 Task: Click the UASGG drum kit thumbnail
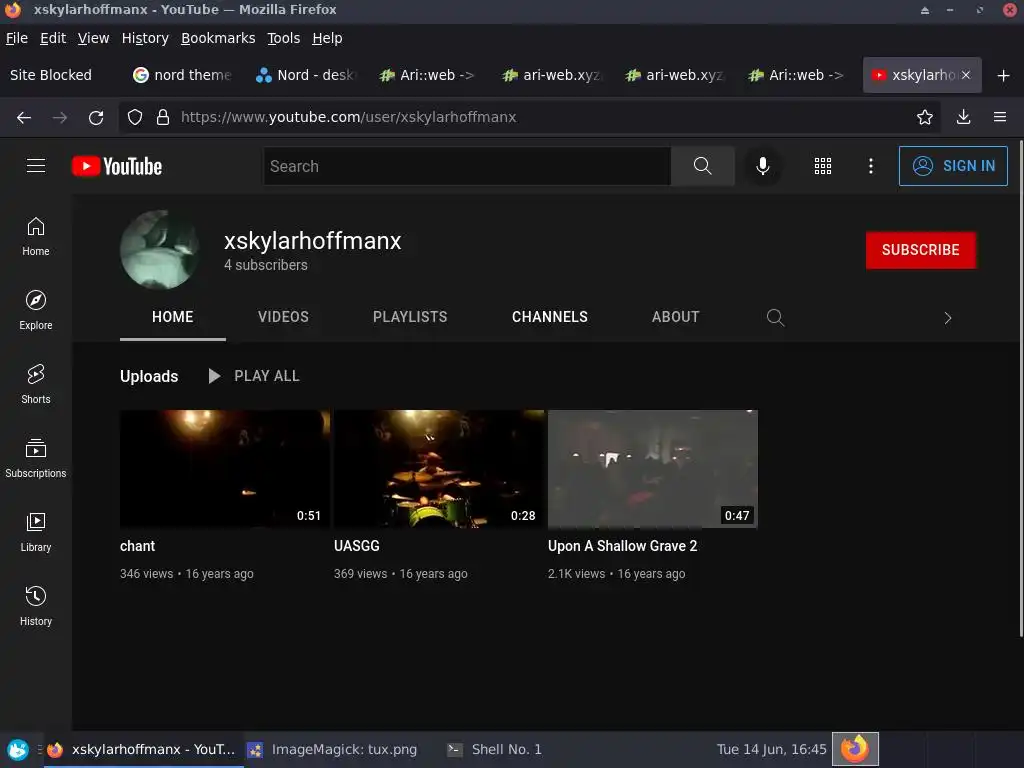[439, 469]
